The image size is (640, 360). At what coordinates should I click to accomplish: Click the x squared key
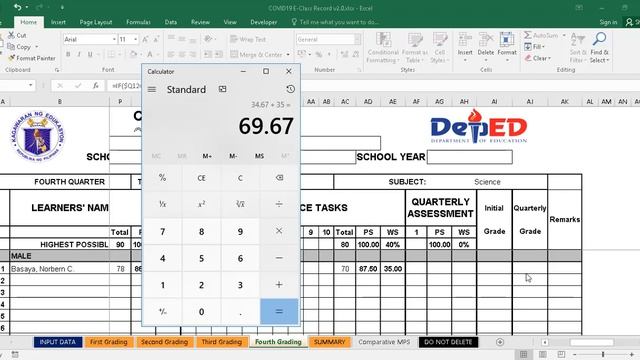point(201,204)
